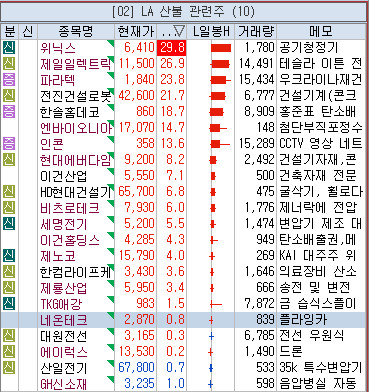Click the 신 badge icon for HD현대건설기
Viewport: 369px width, 392px height.
click(x=9, y=191)
